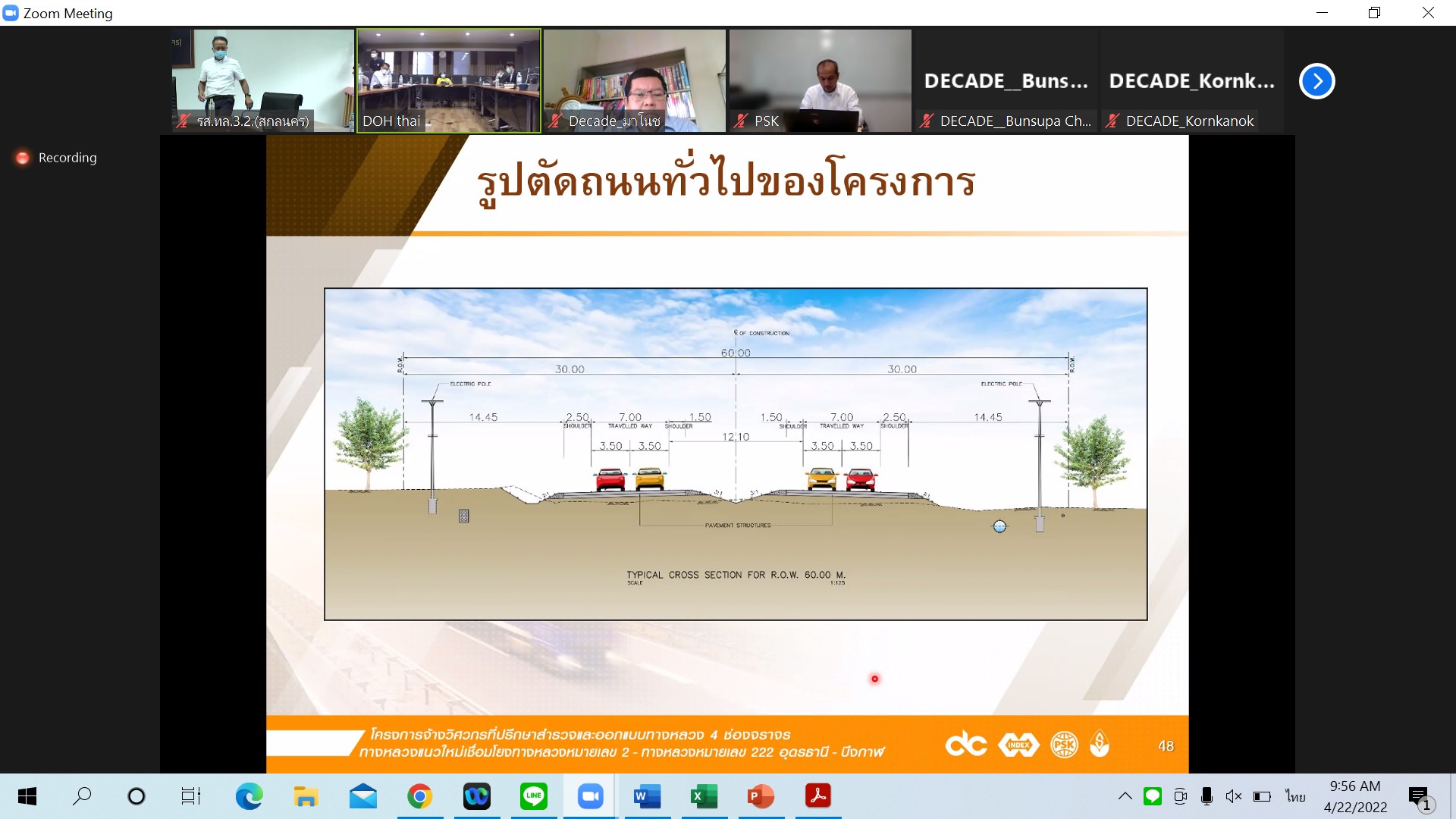The width and height of the screenshot is (1456, 819).
Task: Open File Explorer from the taskbar
Action: click(x=306, y=796)
